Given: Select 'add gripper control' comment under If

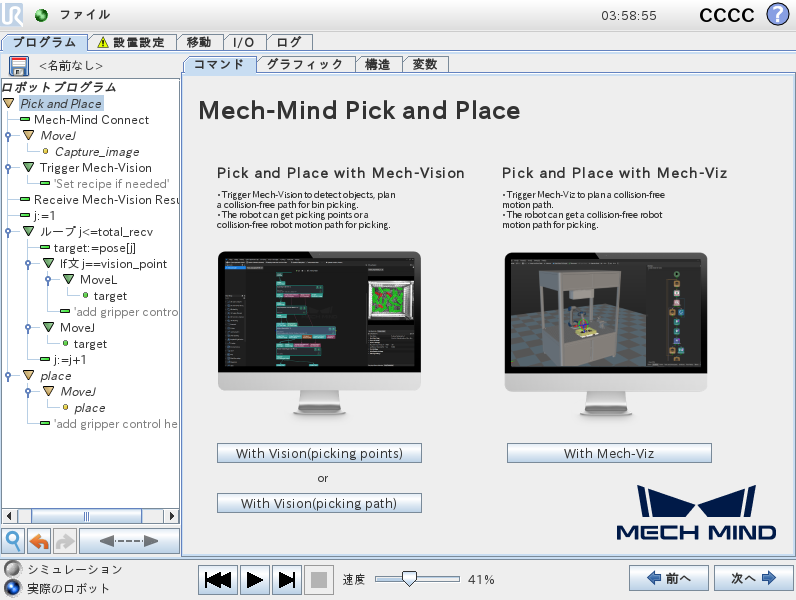Looking at the screenshot, I should (x=126, y=312).
